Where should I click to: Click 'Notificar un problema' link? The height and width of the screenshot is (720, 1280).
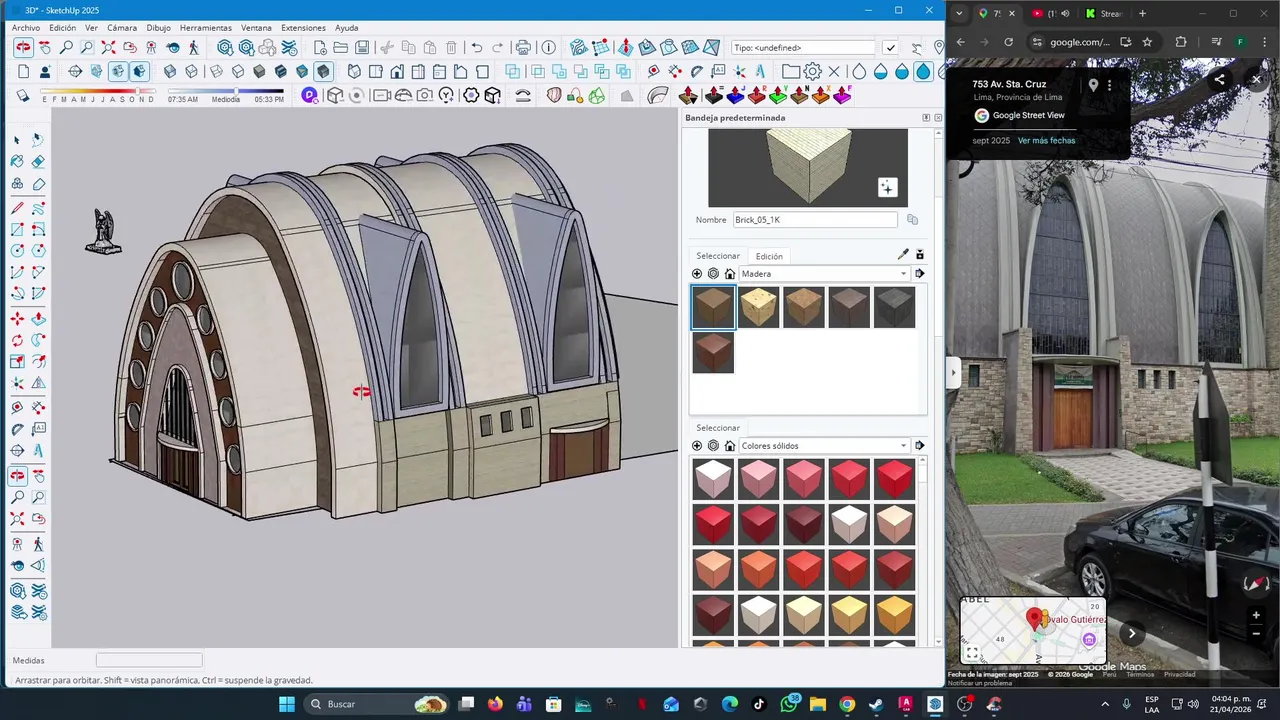[x=980, y=683]
